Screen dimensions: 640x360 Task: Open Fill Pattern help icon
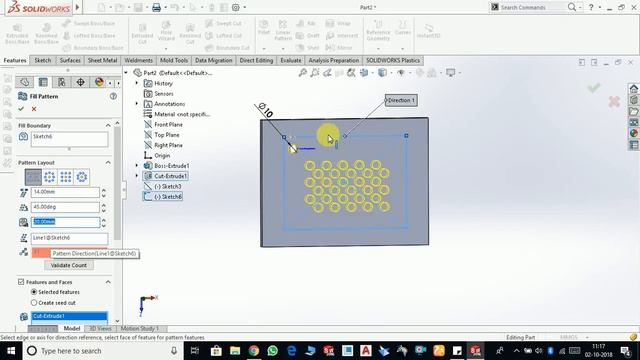pos(113,96)
